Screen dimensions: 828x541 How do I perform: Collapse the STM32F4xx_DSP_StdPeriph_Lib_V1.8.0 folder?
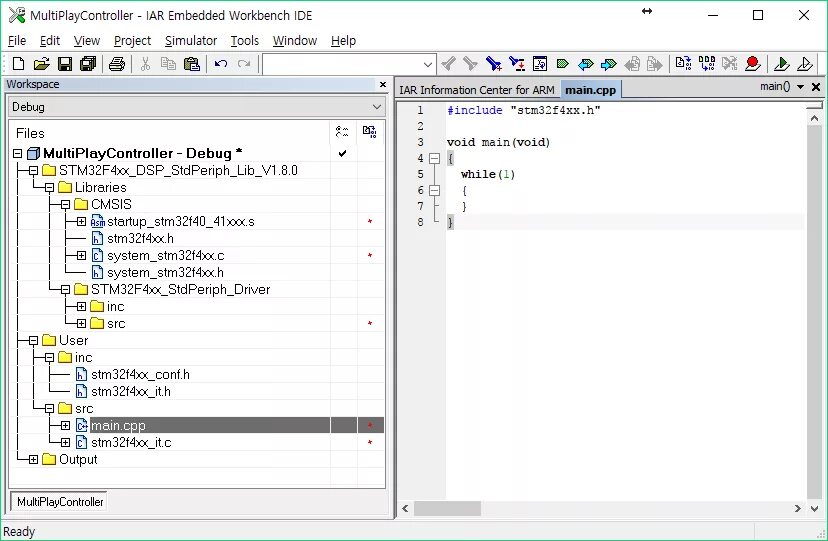33,170
